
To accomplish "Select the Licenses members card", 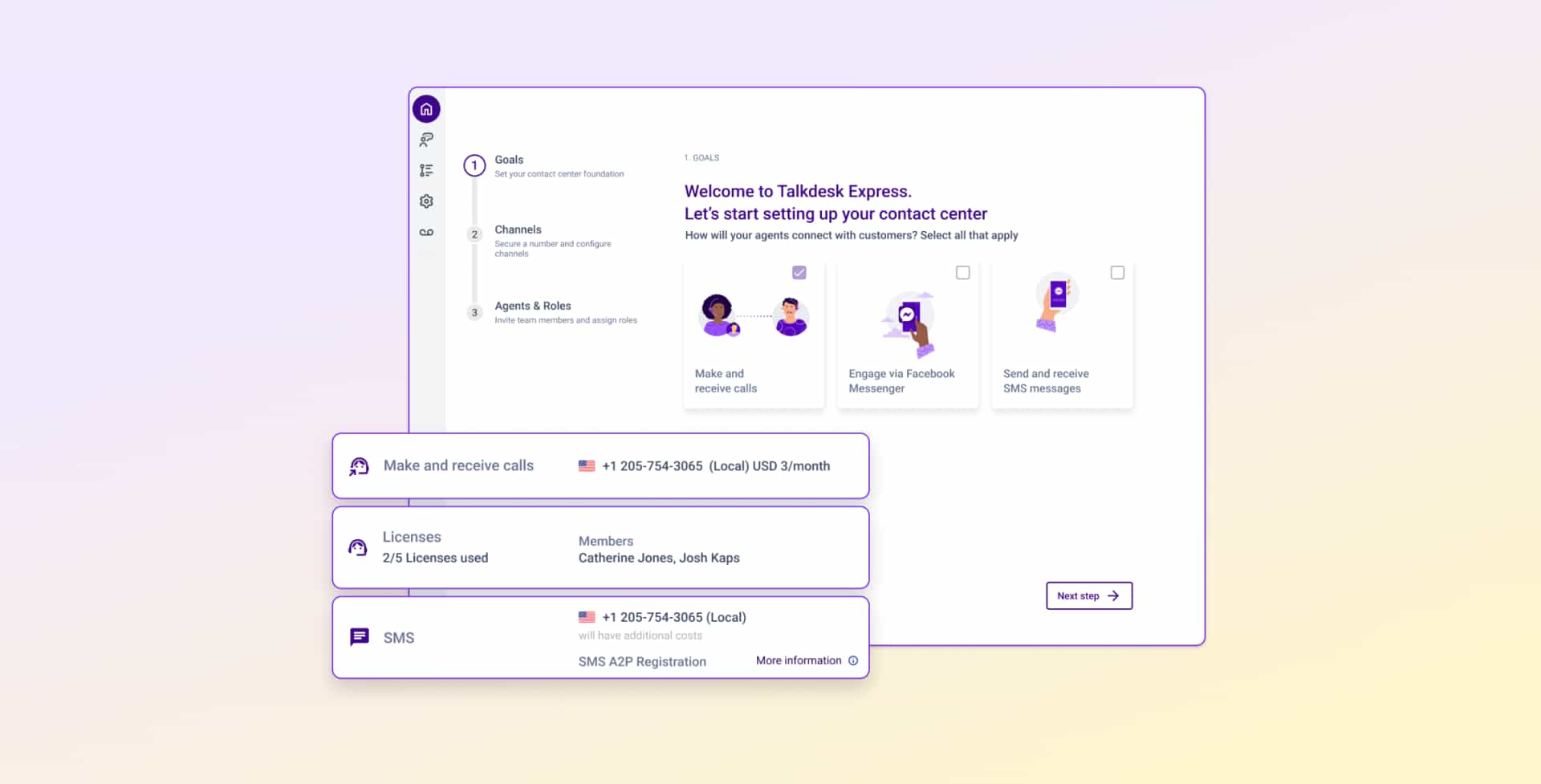I will (x=600, y=548).
